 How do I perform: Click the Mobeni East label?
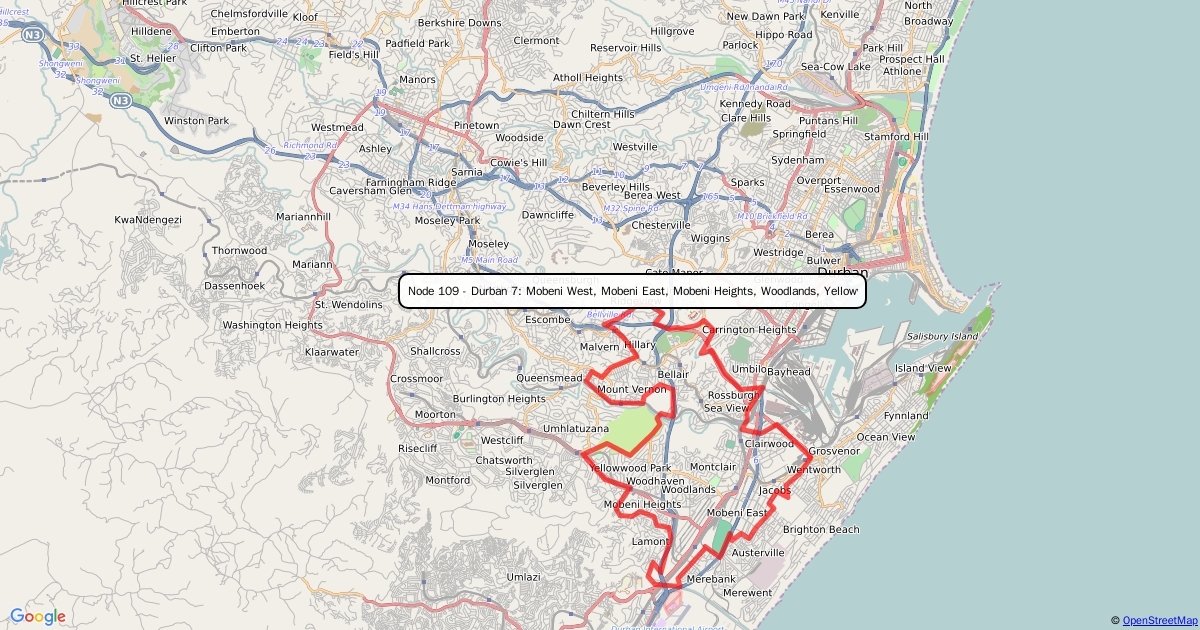click(x=737, y=513)
